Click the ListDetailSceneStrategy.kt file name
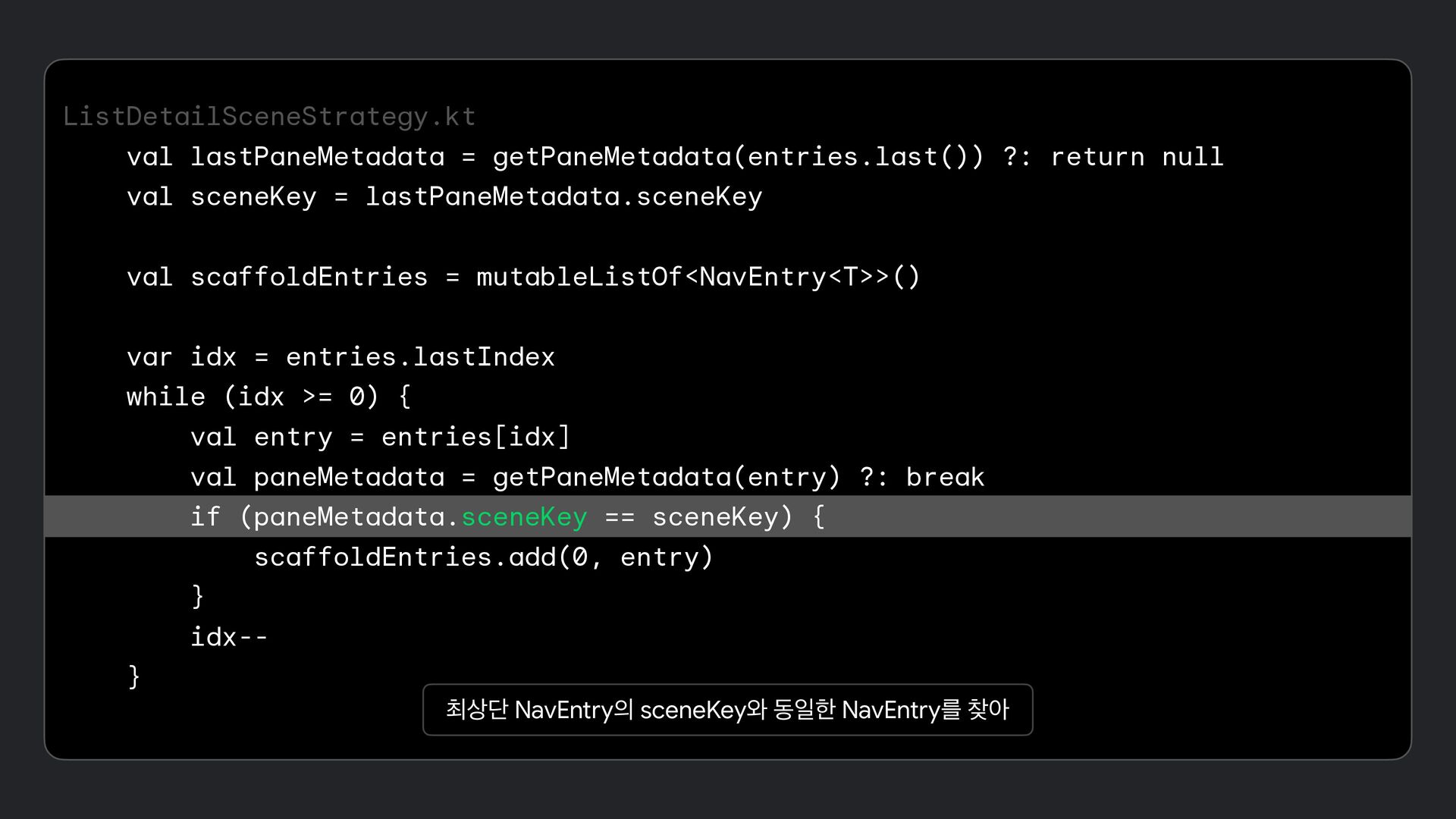The width and height of the screenshot is (1456, 819). pyautogui.click(x=268, y=116)
